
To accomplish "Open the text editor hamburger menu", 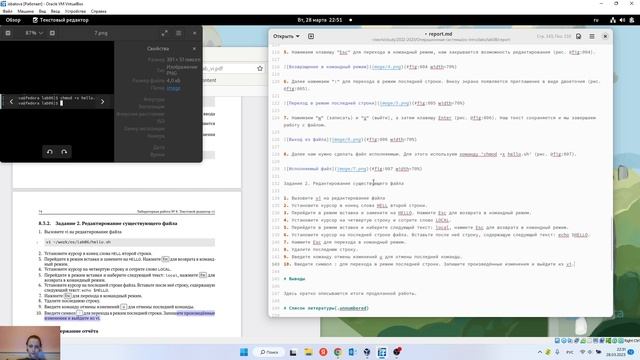I will (592, 36).
